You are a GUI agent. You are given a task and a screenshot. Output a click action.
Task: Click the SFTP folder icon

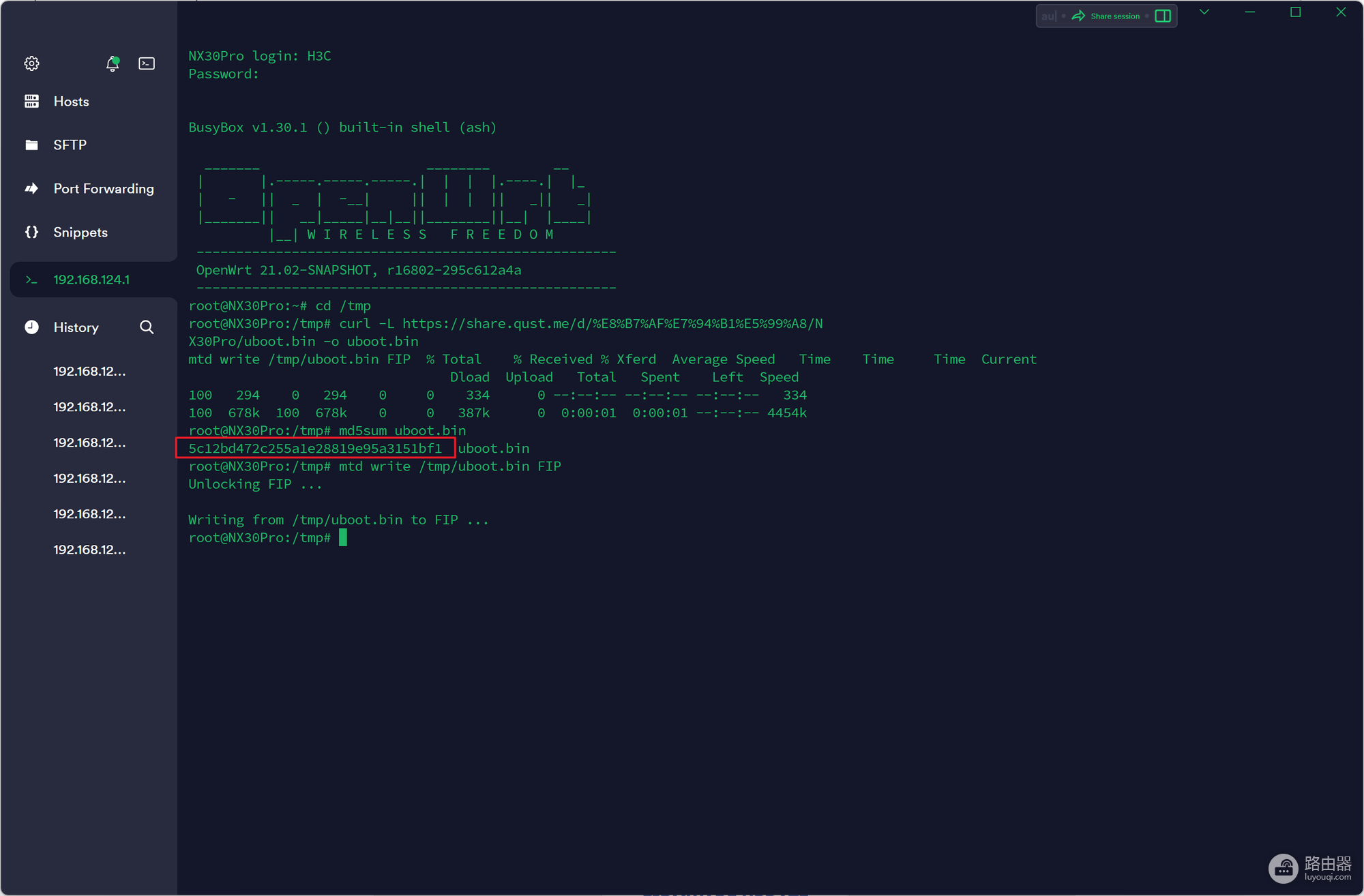click(31, 145)
